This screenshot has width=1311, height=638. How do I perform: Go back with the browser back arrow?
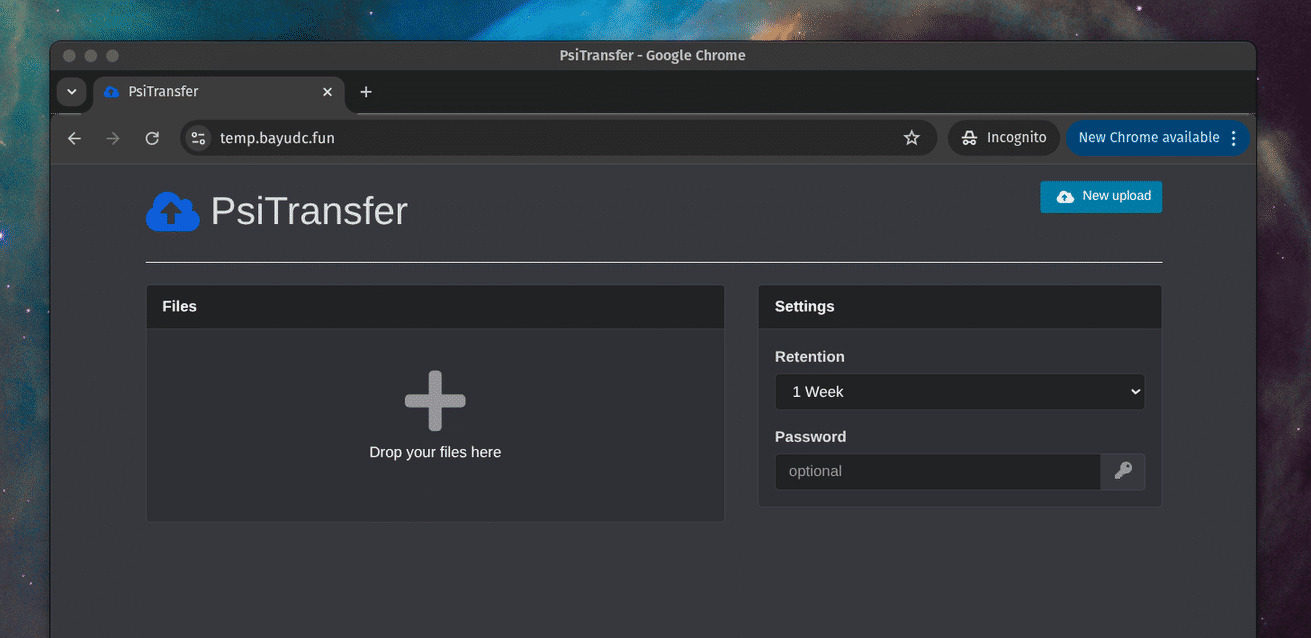pyautogui.click(x=74, y=138)
